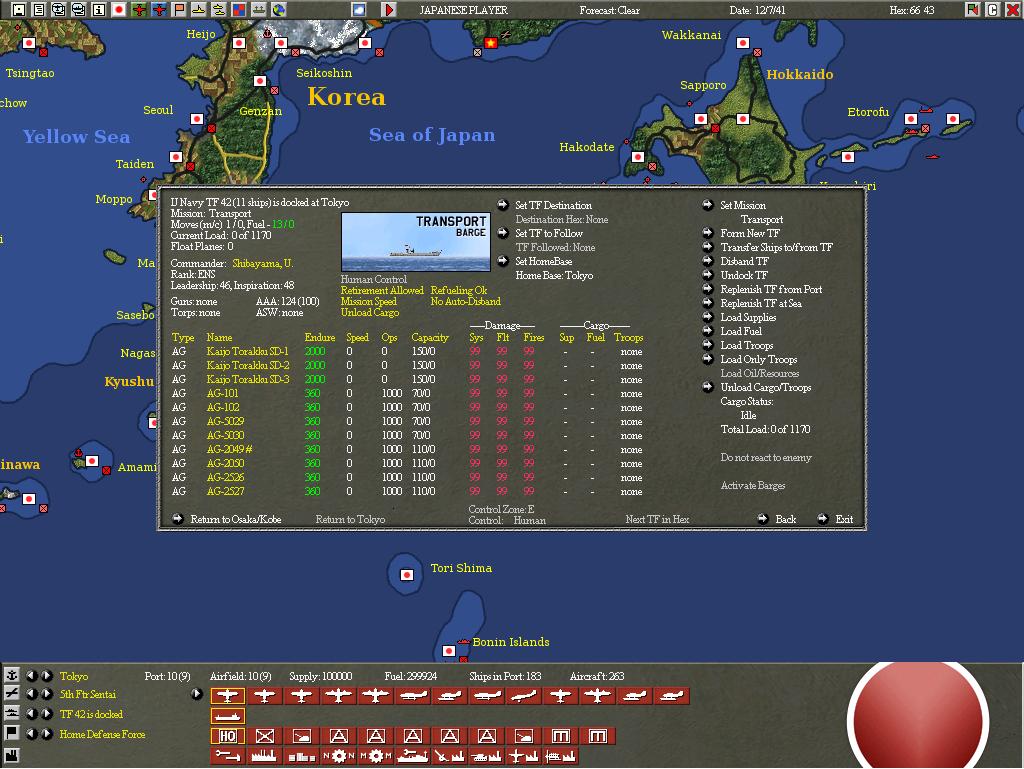Choose Set Mission option
Image resolution: width=1024 pixels, height=769 pixels.
pos(743,206)
